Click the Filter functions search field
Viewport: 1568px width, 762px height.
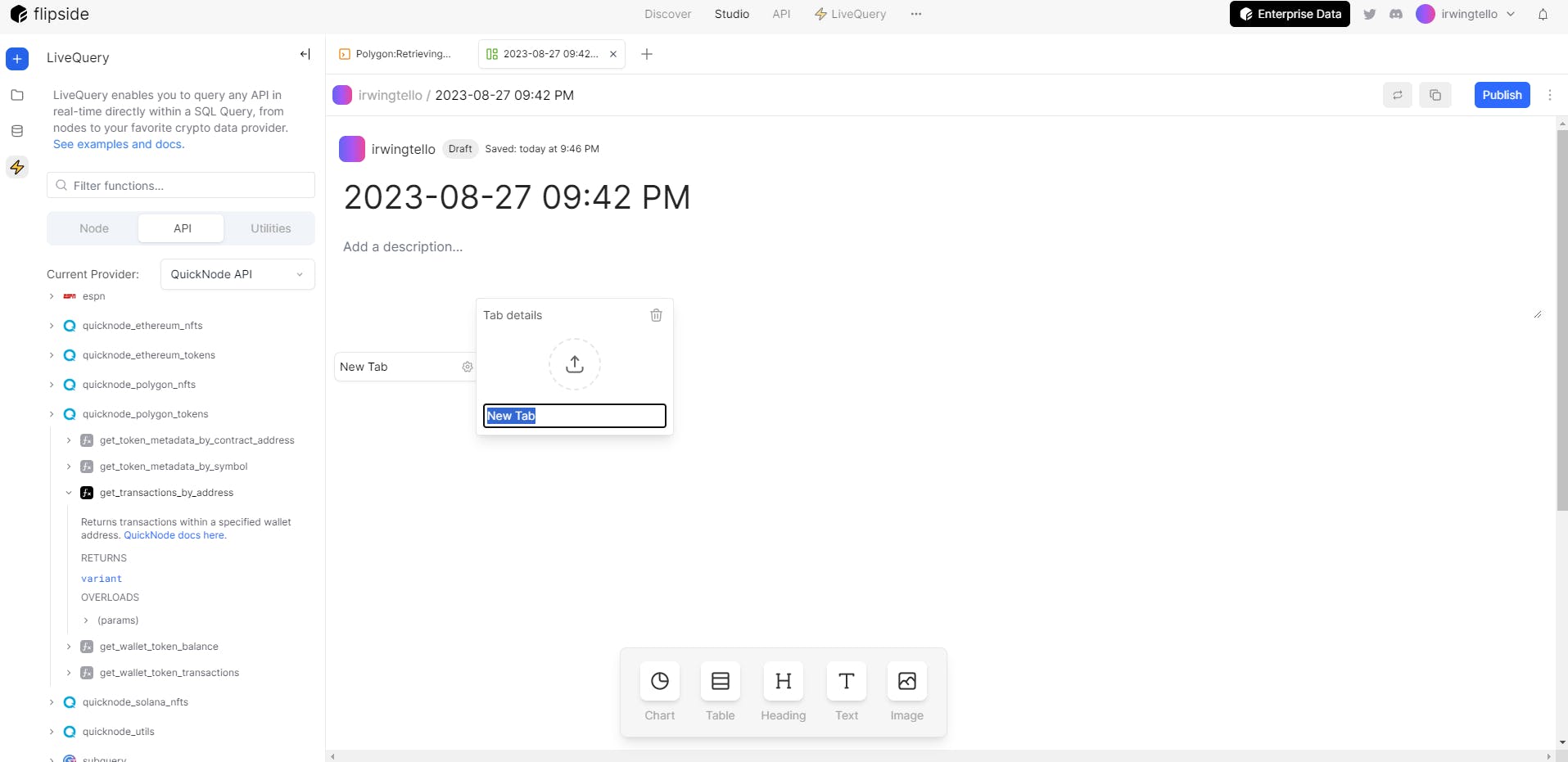(x=181, y=185)
